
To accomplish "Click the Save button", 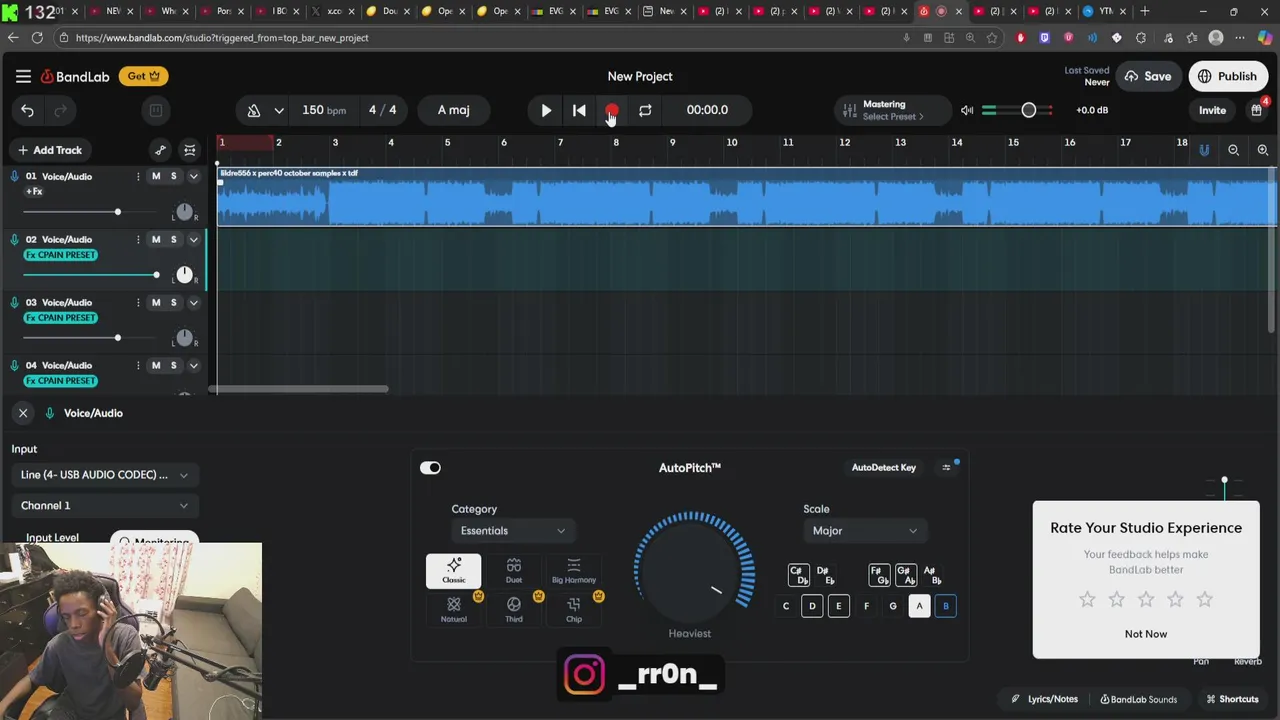I will tap(1148, 76).
